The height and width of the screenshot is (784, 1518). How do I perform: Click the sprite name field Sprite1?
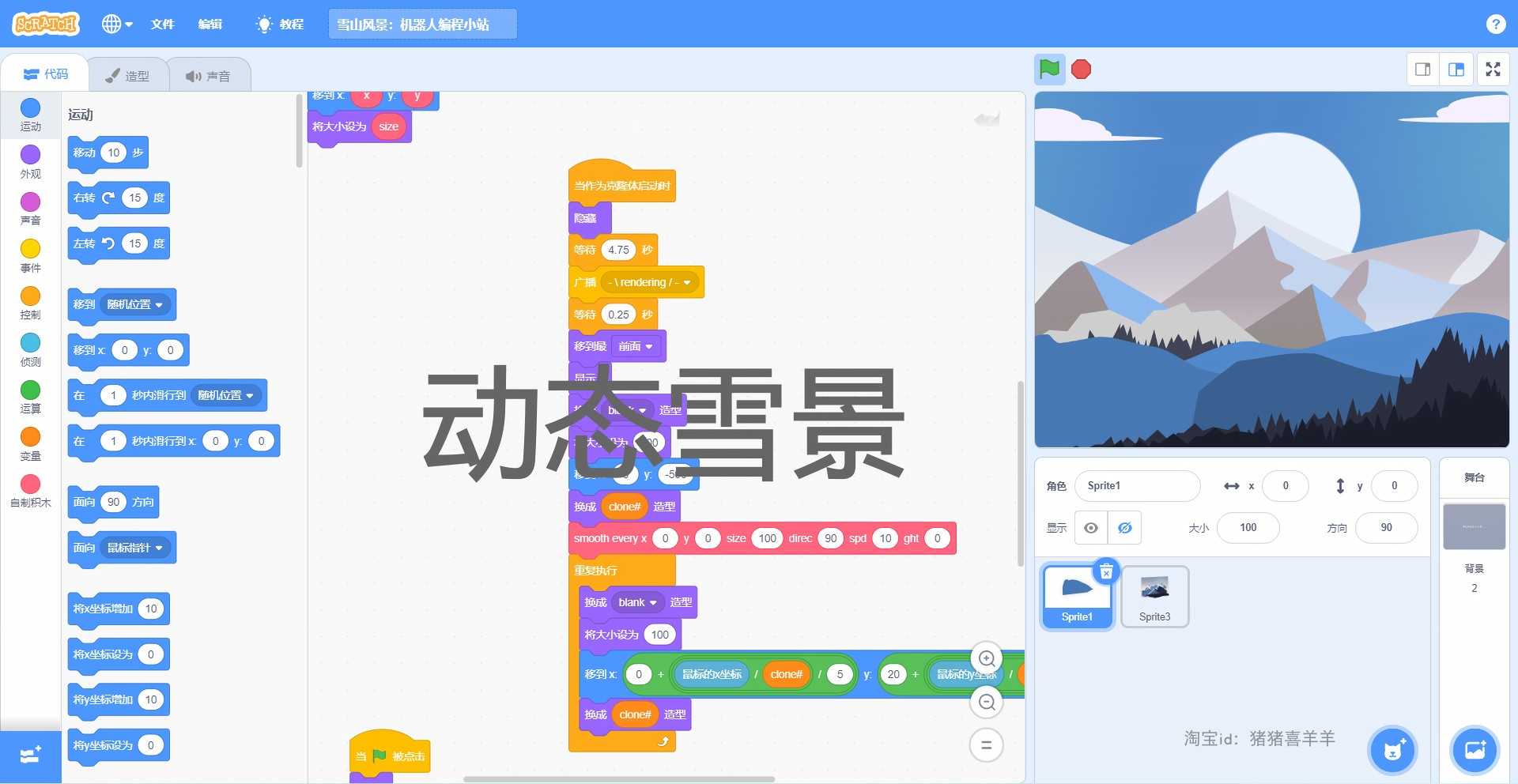[x=1137, y=486]
